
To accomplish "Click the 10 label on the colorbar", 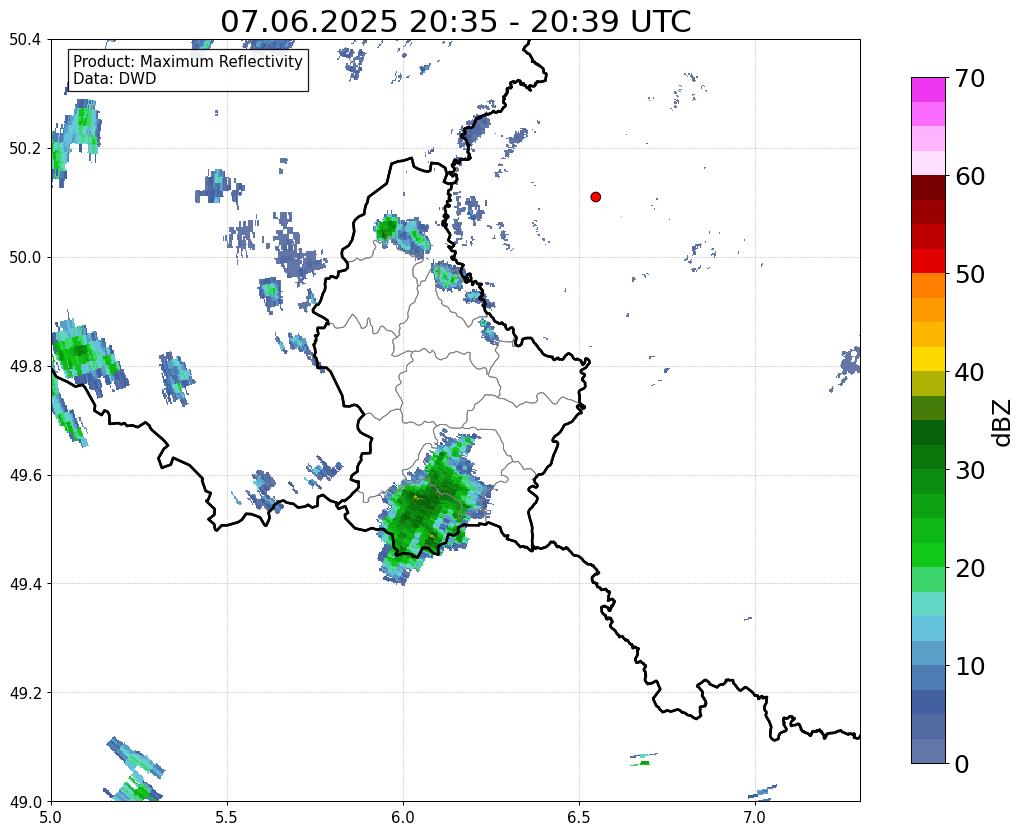I will (x=970, y=666).
